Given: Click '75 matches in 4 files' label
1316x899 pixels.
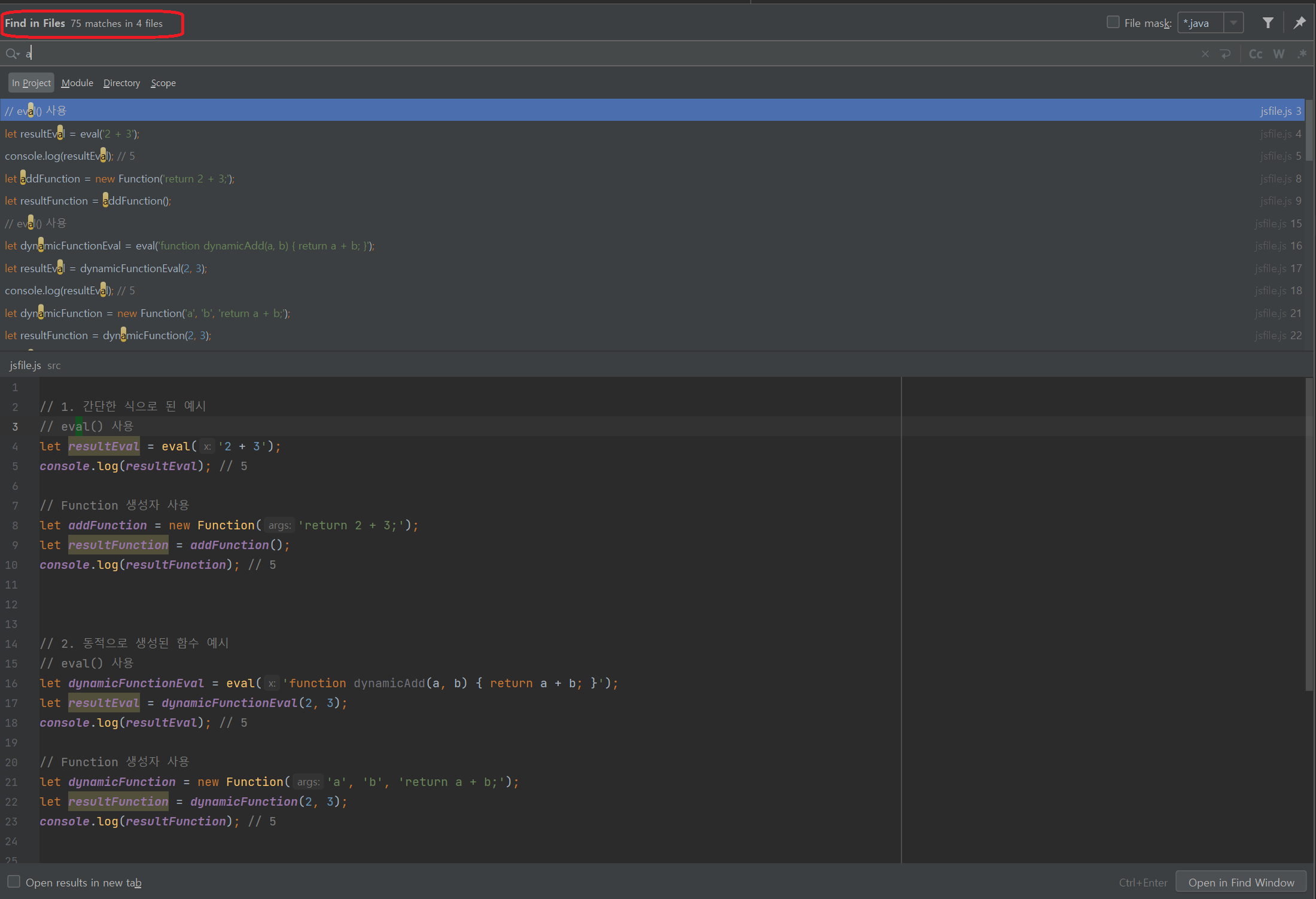Looking at the screenshot, I should click(117, 23).
